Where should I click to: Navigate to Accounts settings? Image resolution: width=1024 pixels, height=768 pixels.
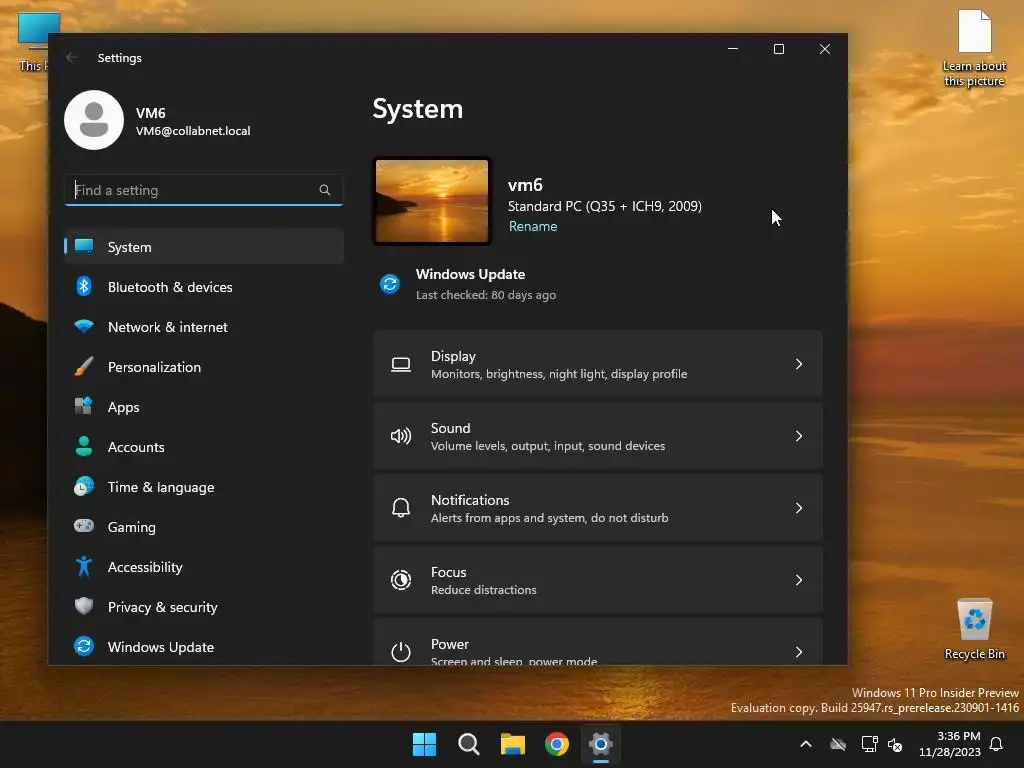click(204, 447)
